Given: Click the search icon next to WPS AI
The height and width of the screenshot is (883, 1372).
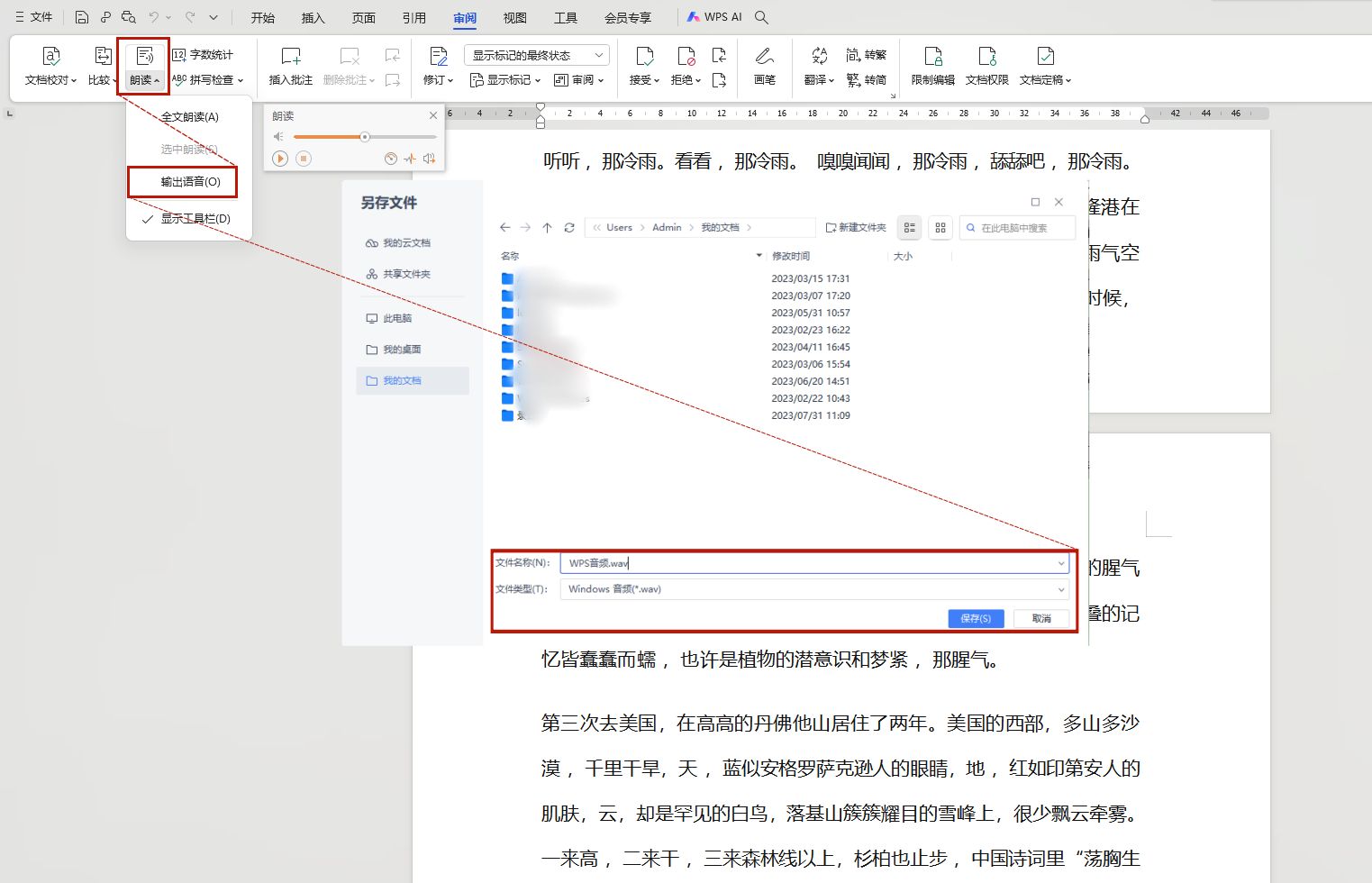Looking at the screenshot, I should point(761,17).
